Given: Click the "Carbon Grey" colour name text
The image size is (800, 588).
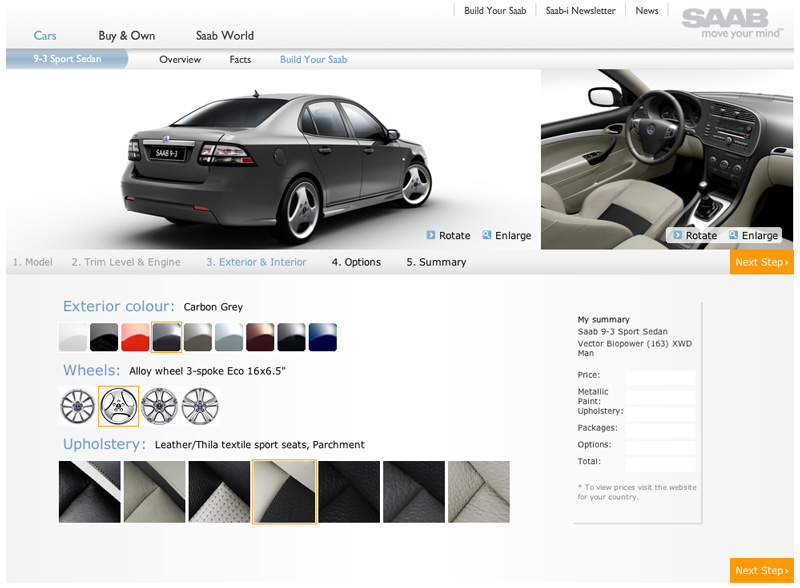Looking at the screenshot, I should pyautogui.click(x=213, y=307).
